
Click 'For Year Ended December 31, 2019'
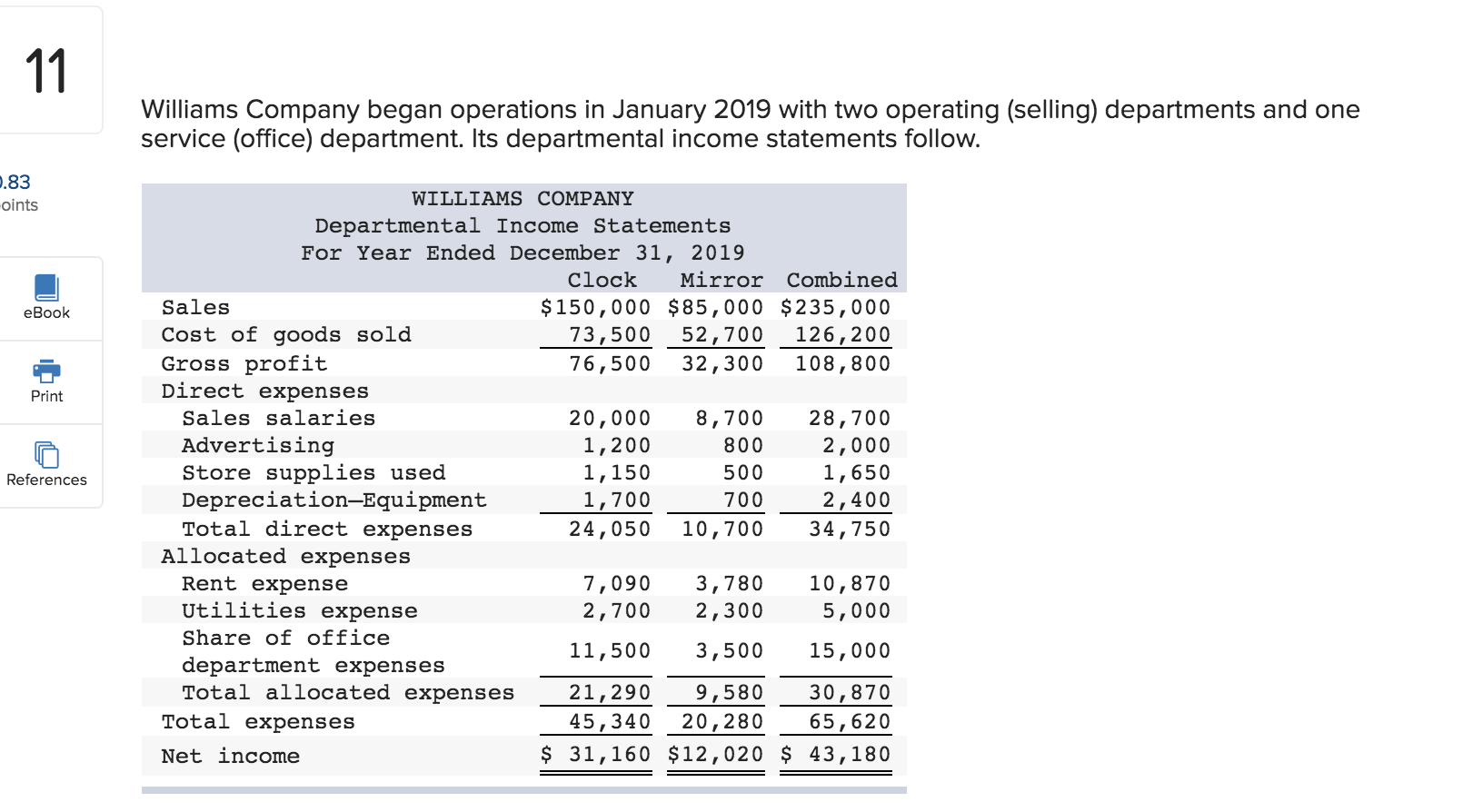(x=522, y=253)
